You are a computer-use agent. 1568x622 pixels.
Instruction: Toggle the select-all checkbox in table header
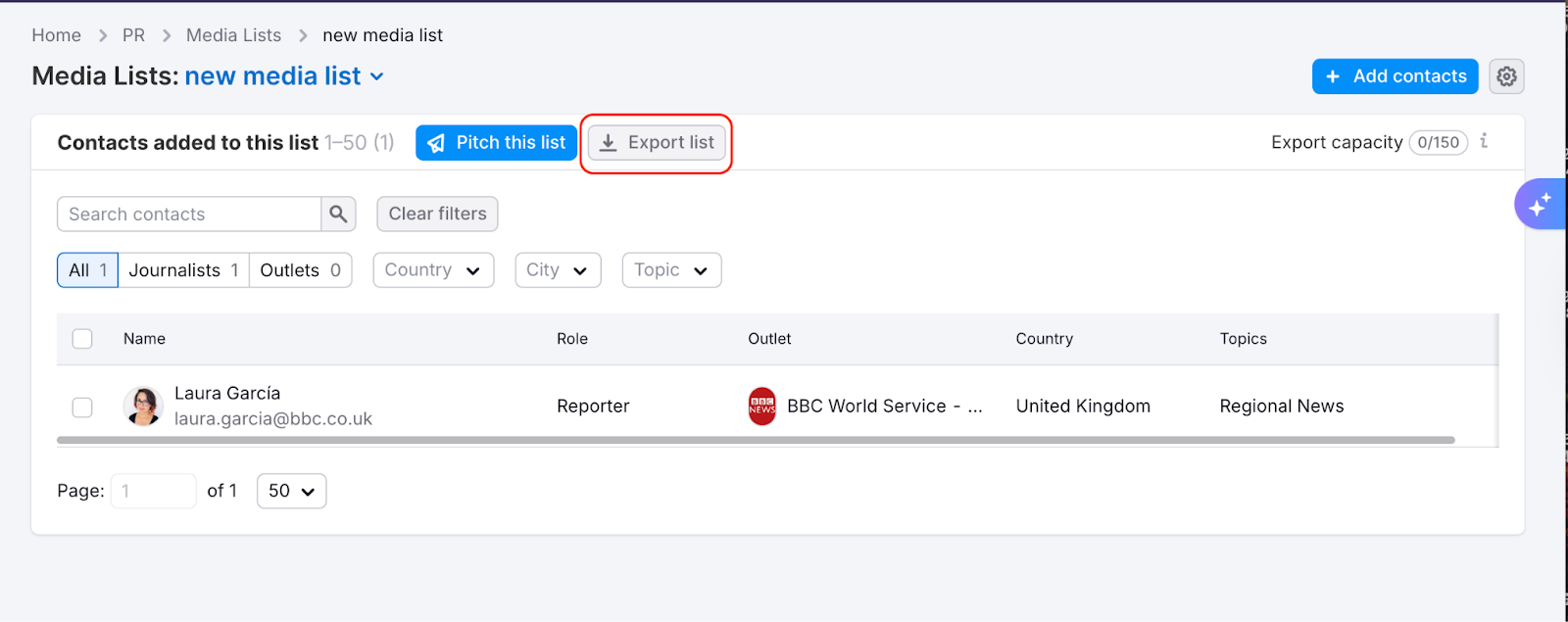(x=82, y=339)
